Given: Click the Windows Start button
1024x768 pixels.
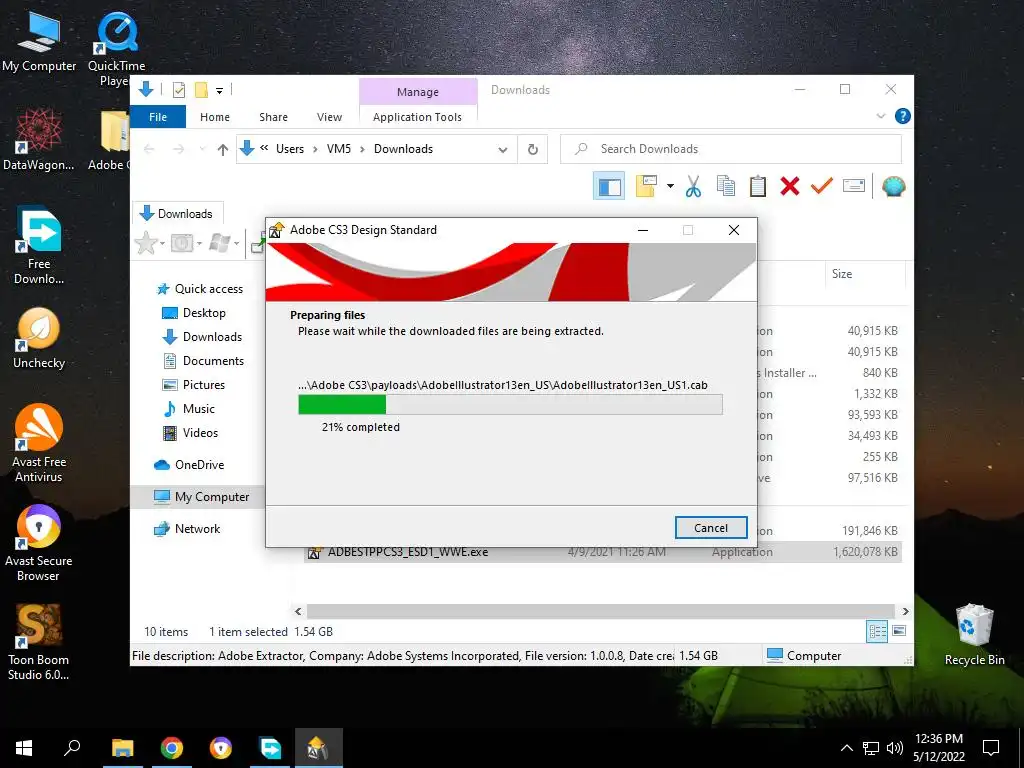Looking at the screenshot, I should [x=24, y=748].
